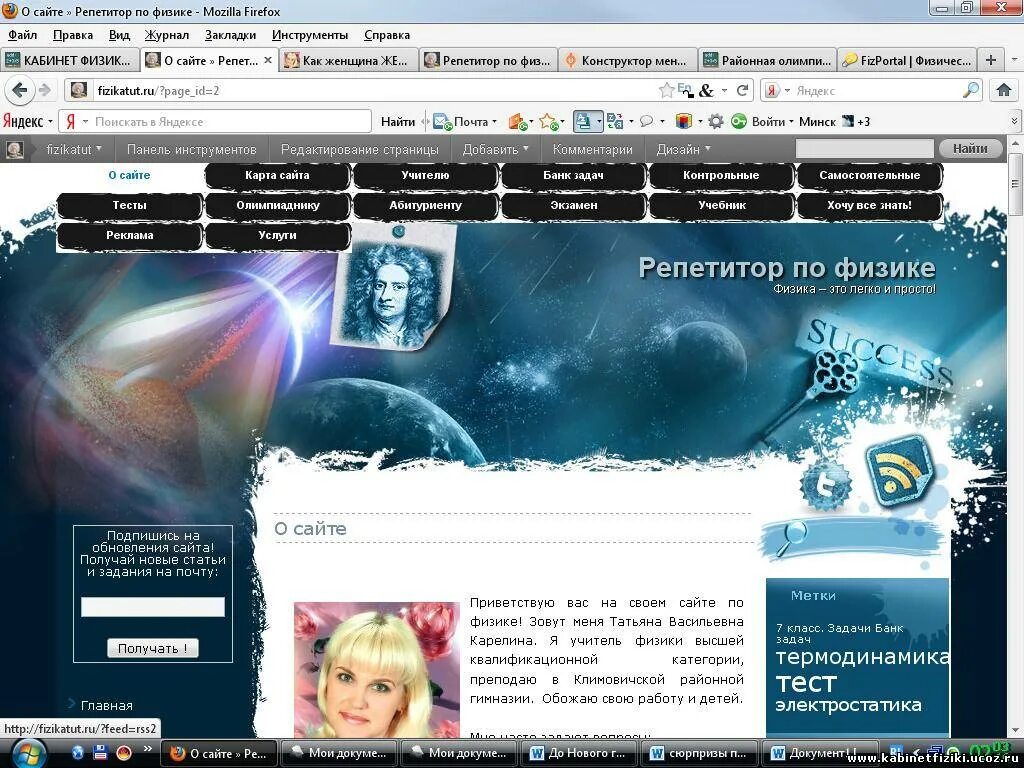Expand the Yandex toolbar overflow chevron
Screen dimensions: 1024x768
(x=1014, y=121)
